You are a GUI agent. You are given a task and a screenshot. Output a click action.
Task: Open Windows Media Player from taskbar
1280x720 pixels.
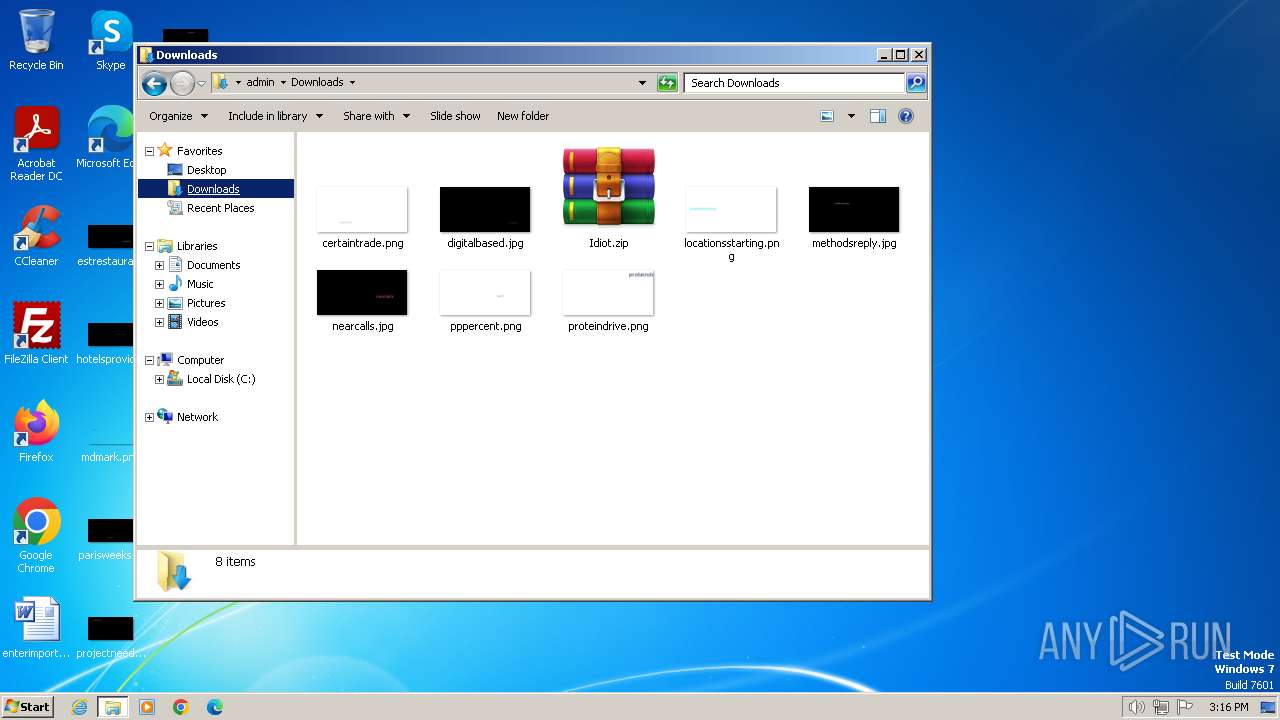click(147, 707)
